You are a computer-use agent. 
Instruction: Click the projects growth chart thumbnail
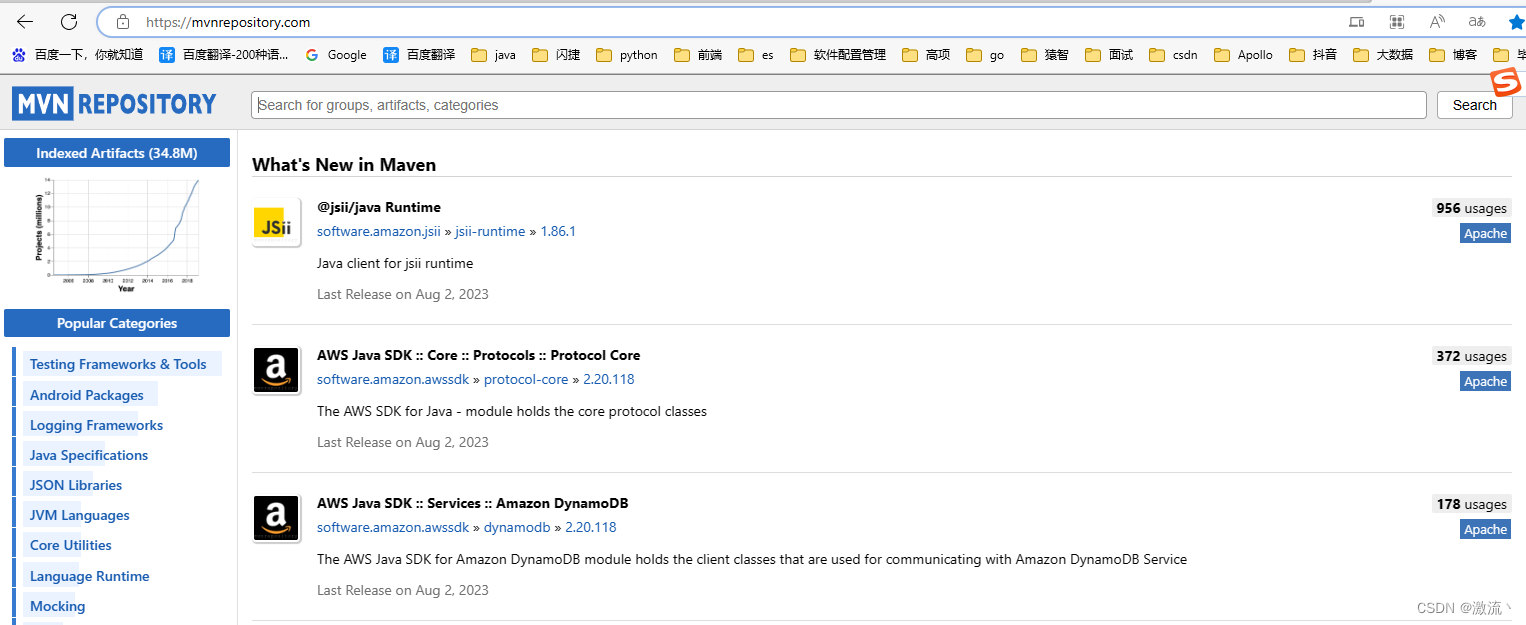click(x=117, y=234)
